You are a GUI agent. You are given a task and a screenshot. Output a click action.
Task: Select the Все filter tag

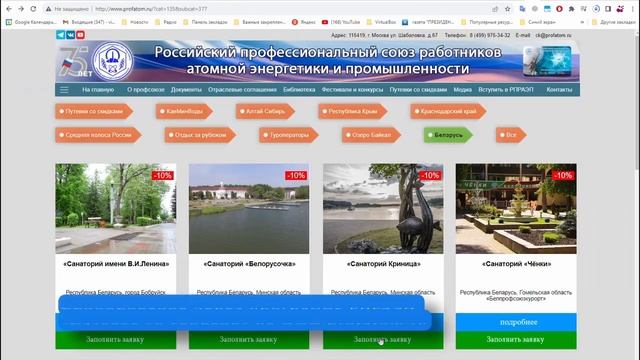coord(511,135)
